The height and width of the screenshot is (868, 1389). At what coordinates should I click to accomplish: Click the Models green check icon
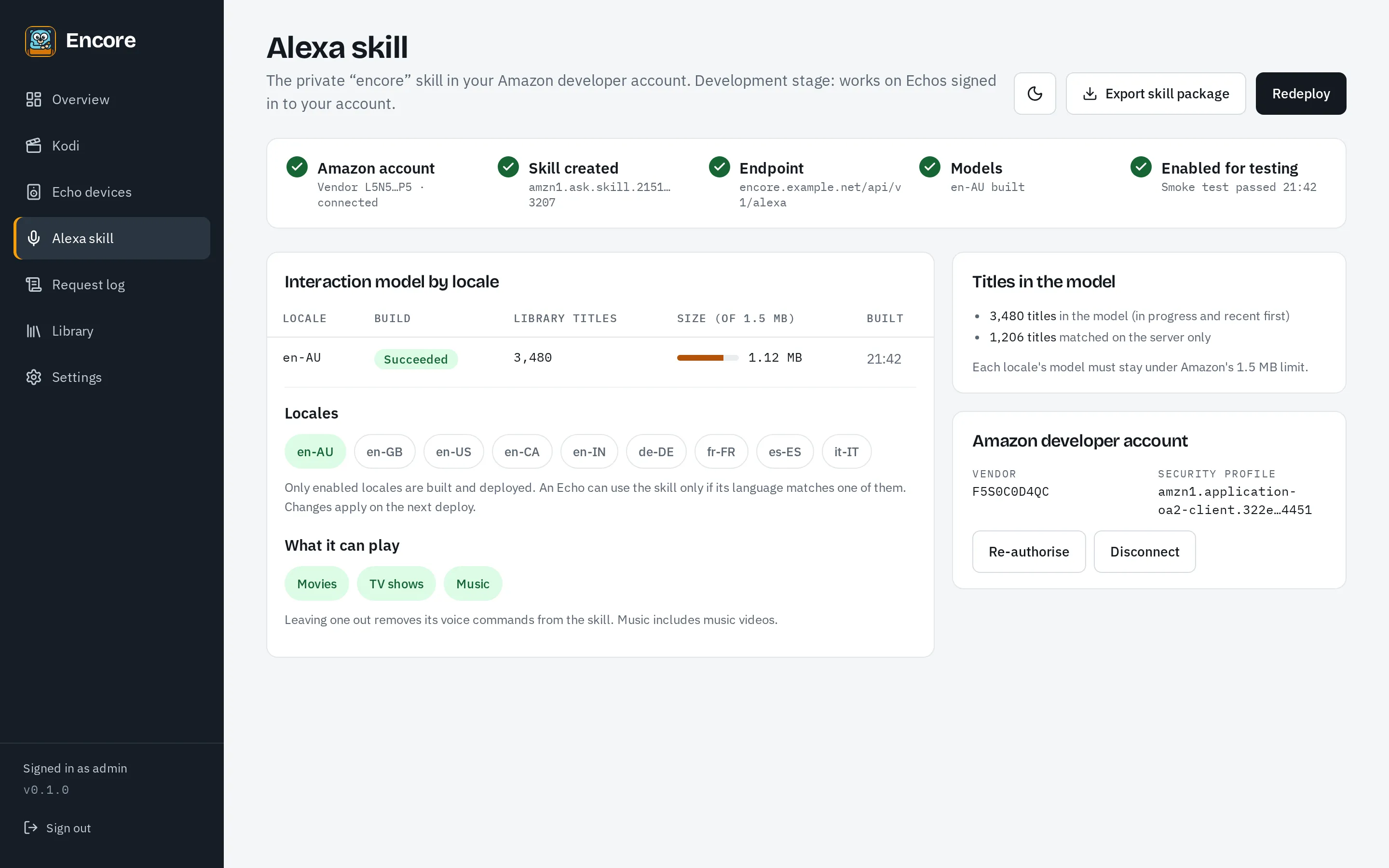(930, 167)
